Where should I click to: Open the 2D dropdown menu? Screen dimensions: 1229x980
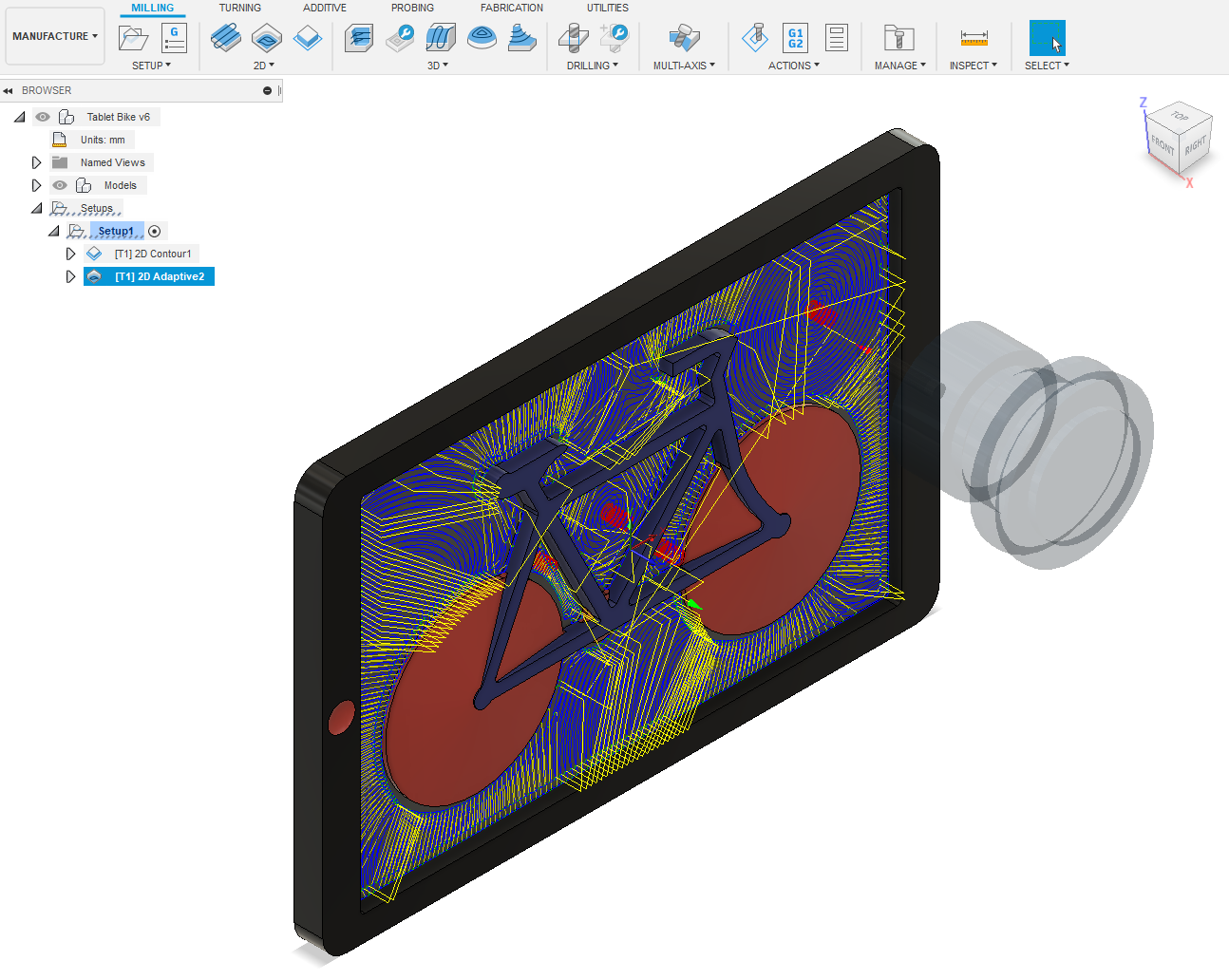click(x=263, y=66)
